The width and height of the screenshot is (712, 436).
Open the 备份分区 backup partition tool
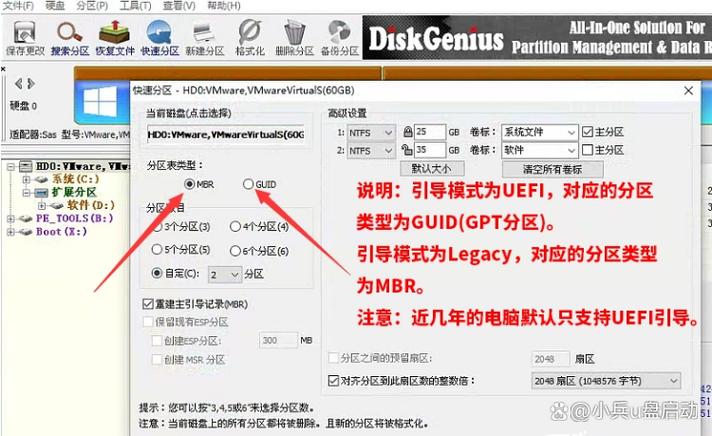[x=337, y=40]
